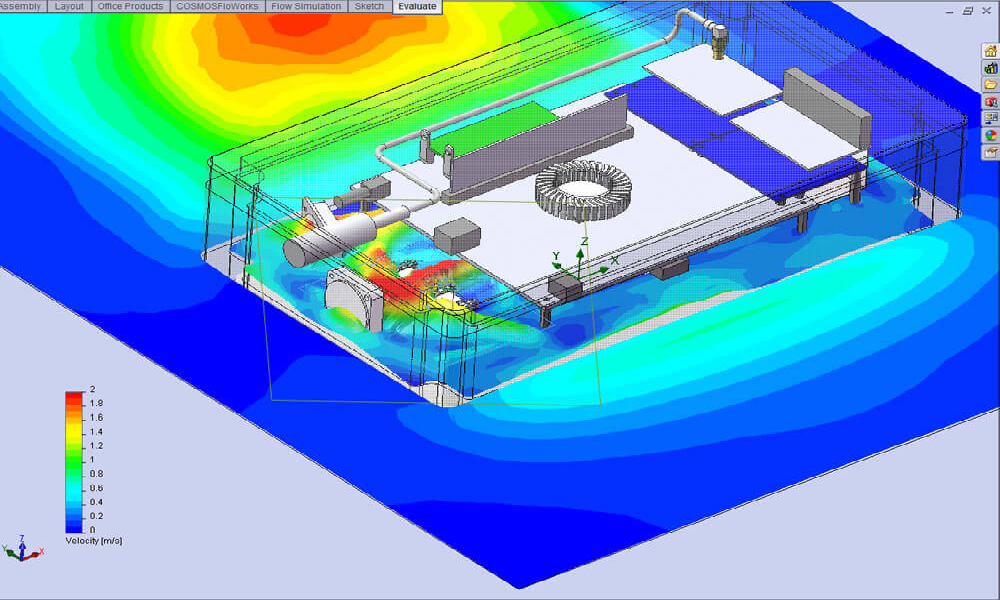Image resolution: width=1000 pixels, height=600 pixels.
Task: Open the SolidWorks Resources home pane
Action: (x=990, y=51)
